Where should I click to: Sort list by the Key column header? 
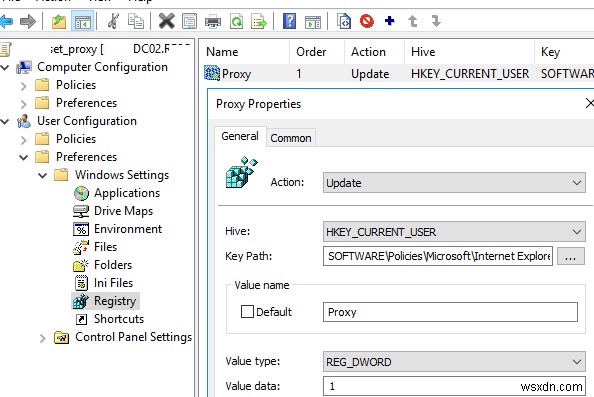(564, 52)
